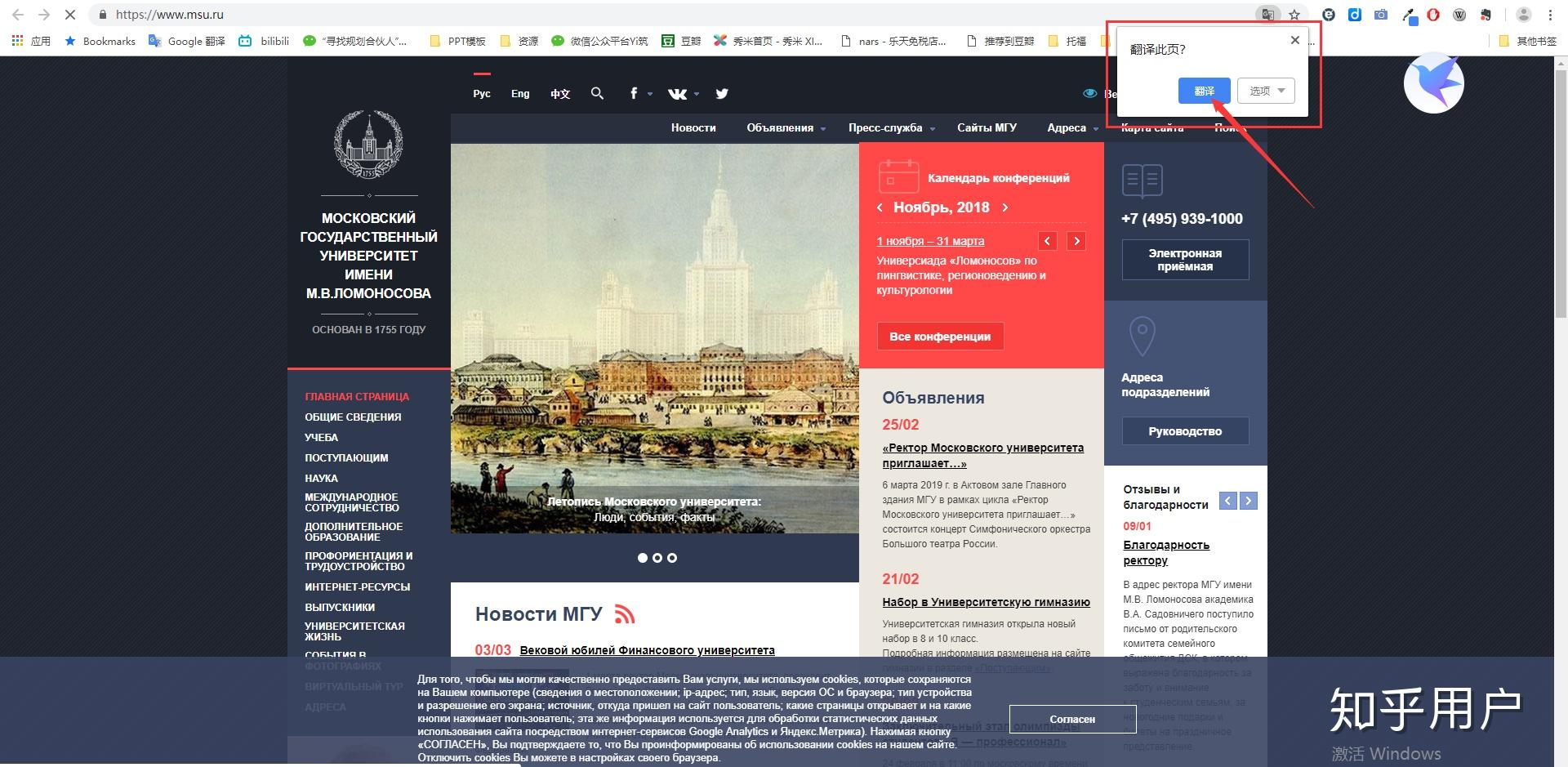
Task: Go to next month after Ноябрь, 2018
Action: tap(1005, 207)
